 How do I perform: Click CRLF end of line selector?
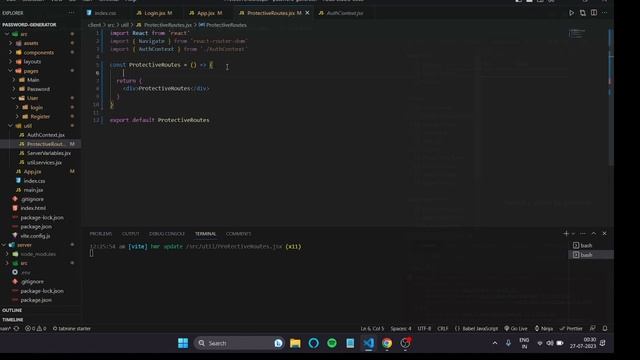tap(442, 328)
